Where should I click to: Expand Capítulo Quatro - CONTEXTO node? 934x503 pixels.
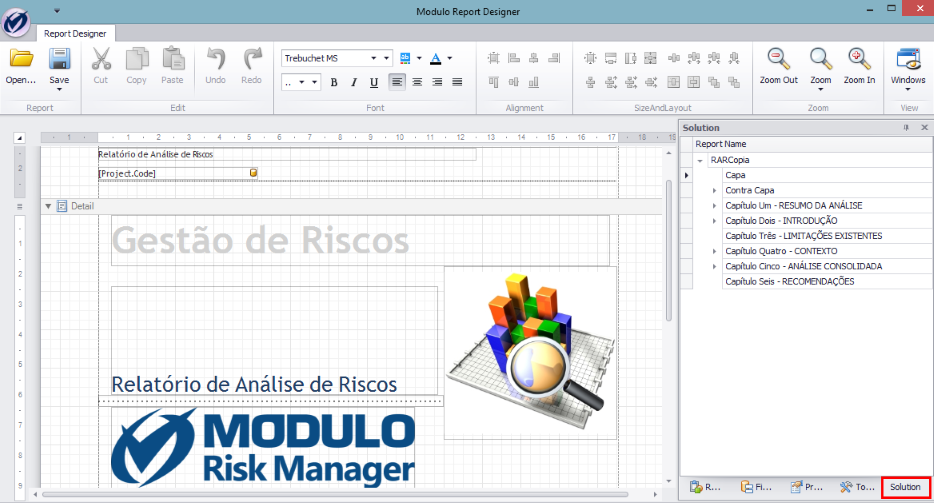(715, 252)
